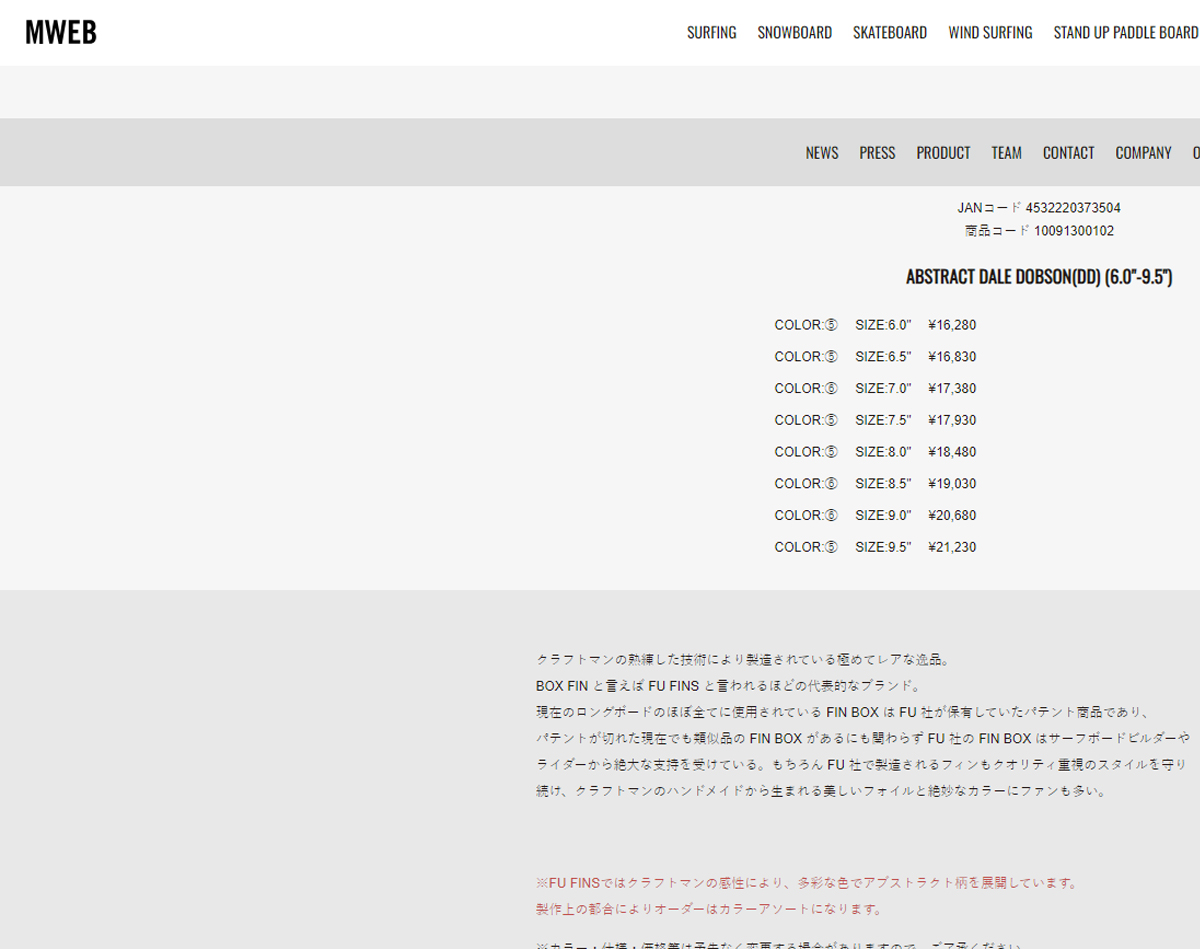Click the ABSTRACT DALE DOBSON product title
This screenshot has height=949, width=1200.
pyautogui.click(x=1040, y=277)
